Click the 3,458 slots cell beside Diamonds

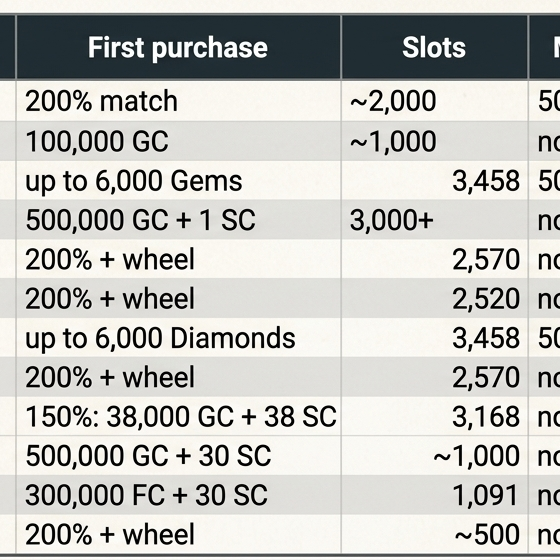coord(434,338)
